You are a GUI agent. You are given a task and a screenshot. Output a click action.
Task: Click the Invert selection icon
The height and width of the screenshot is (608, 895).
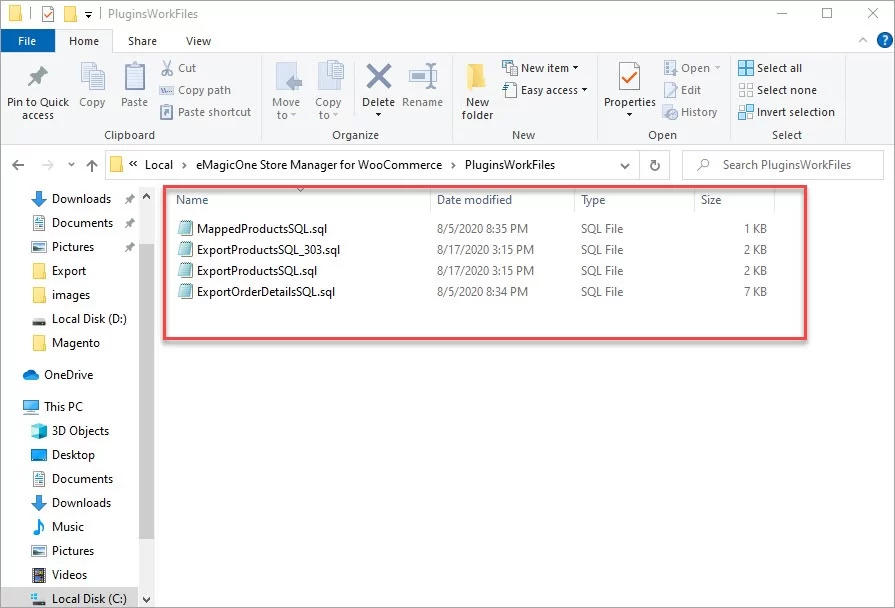tap(744, 112)
